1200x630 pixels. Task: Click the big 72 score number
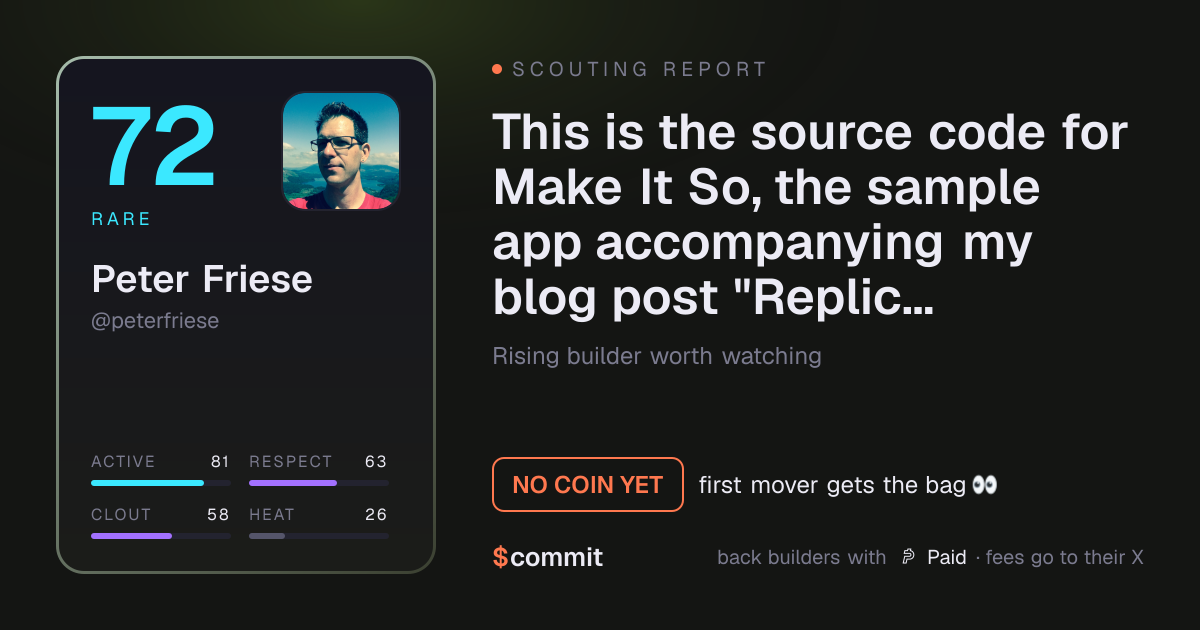click(x=153, y=146)
